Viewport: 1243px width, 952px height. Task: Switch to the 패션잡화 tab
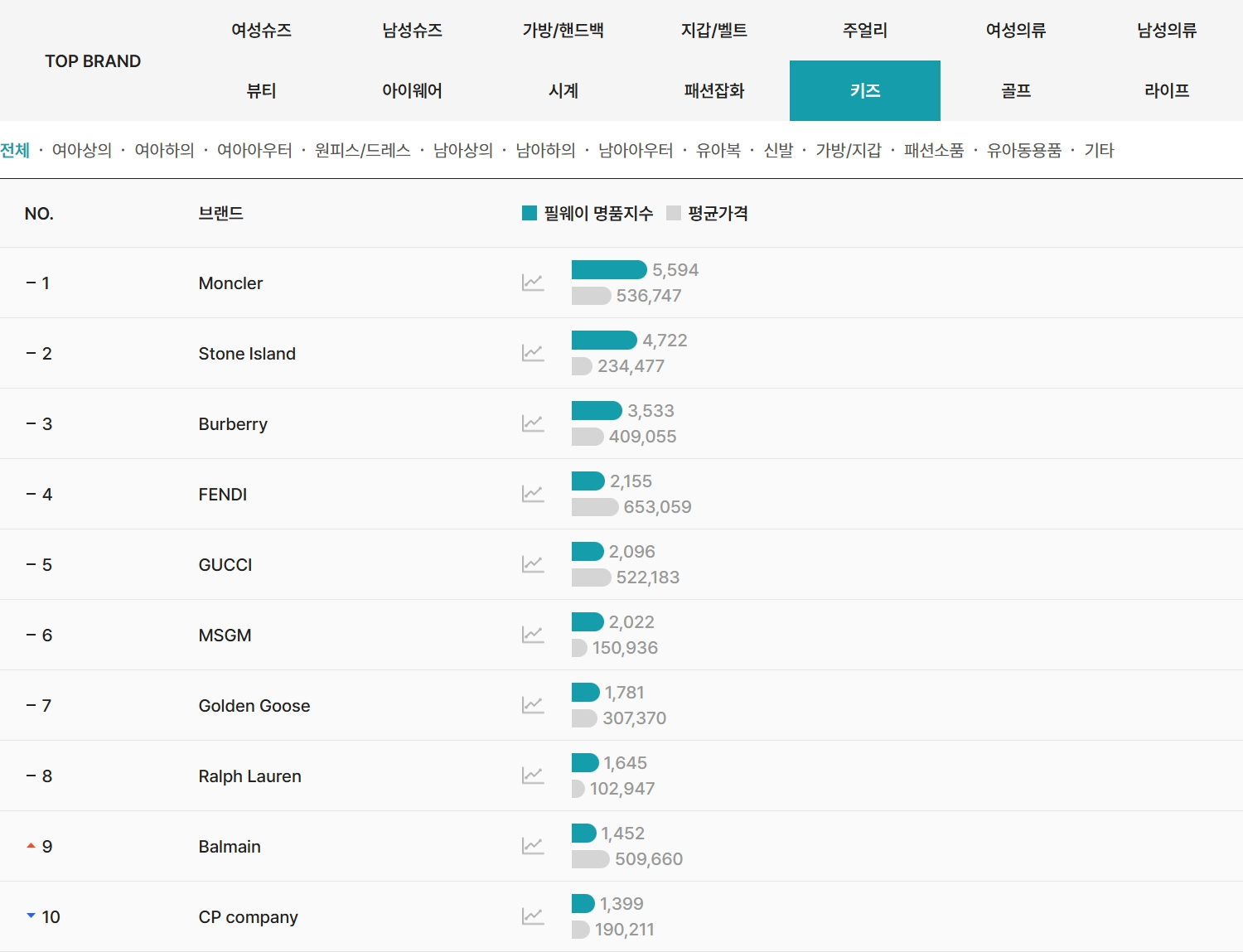pos(714,91)
